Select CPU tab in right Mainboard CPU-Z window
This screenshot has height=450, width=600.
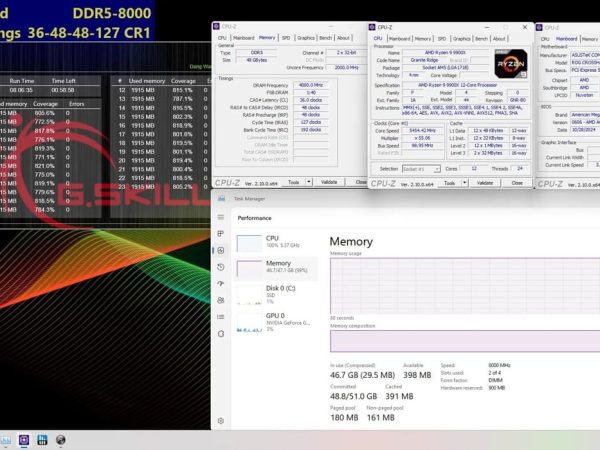(545, 39)
